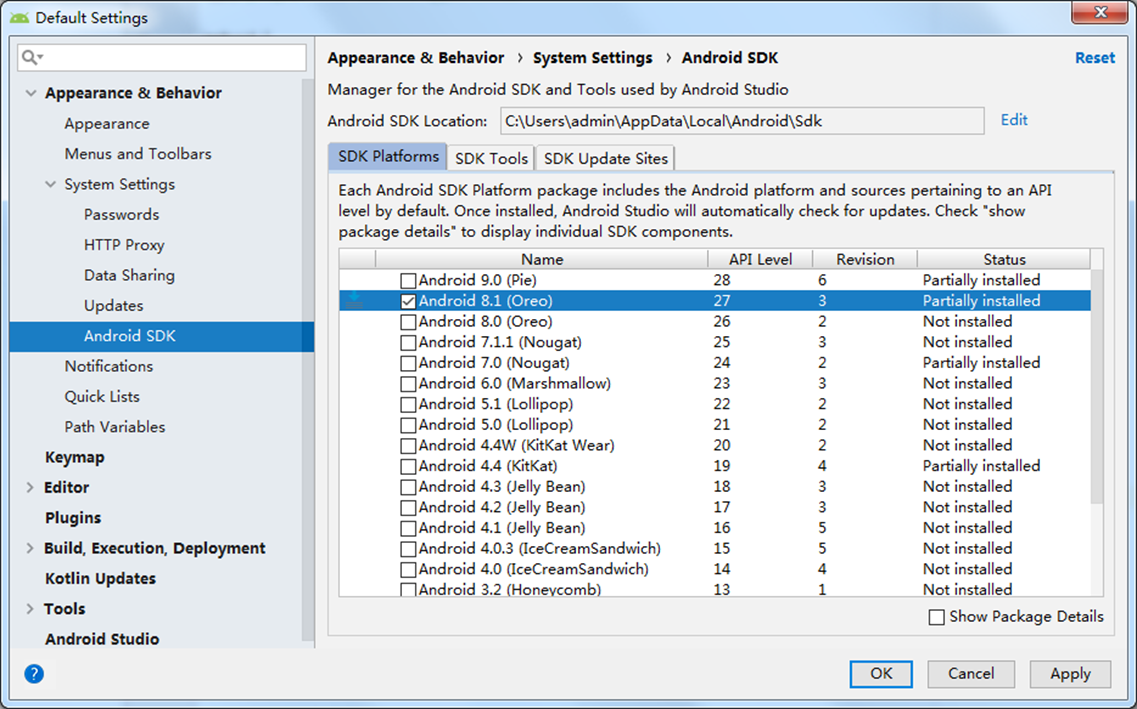This screenshot has height=709, width=1137.
Task: Click the blue help question mark icon
Action: pyautogui.click(x=34, y=673)
